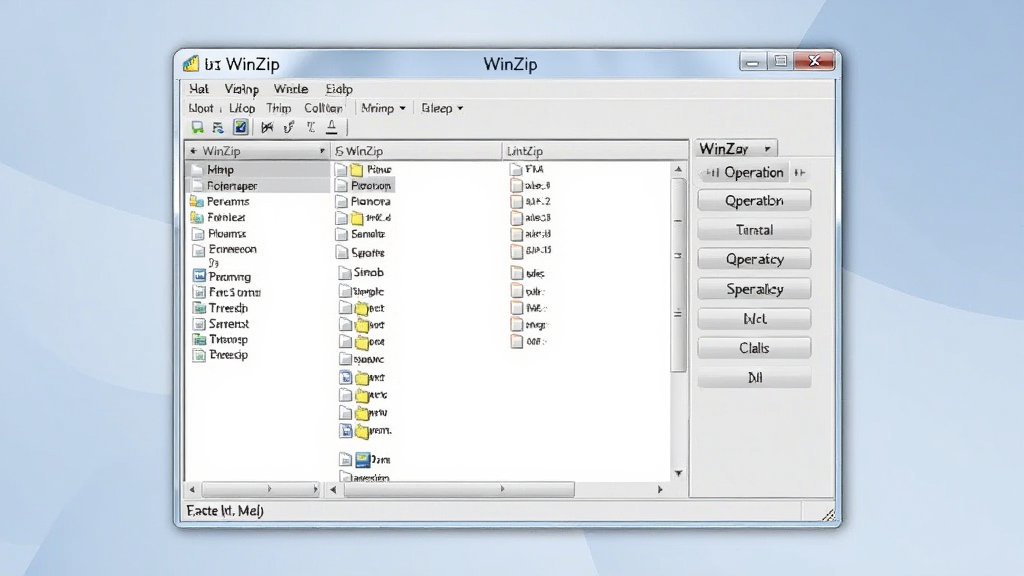The image size is (1024, 576).
Task: Click the Dil button
Action: [754, 377]
